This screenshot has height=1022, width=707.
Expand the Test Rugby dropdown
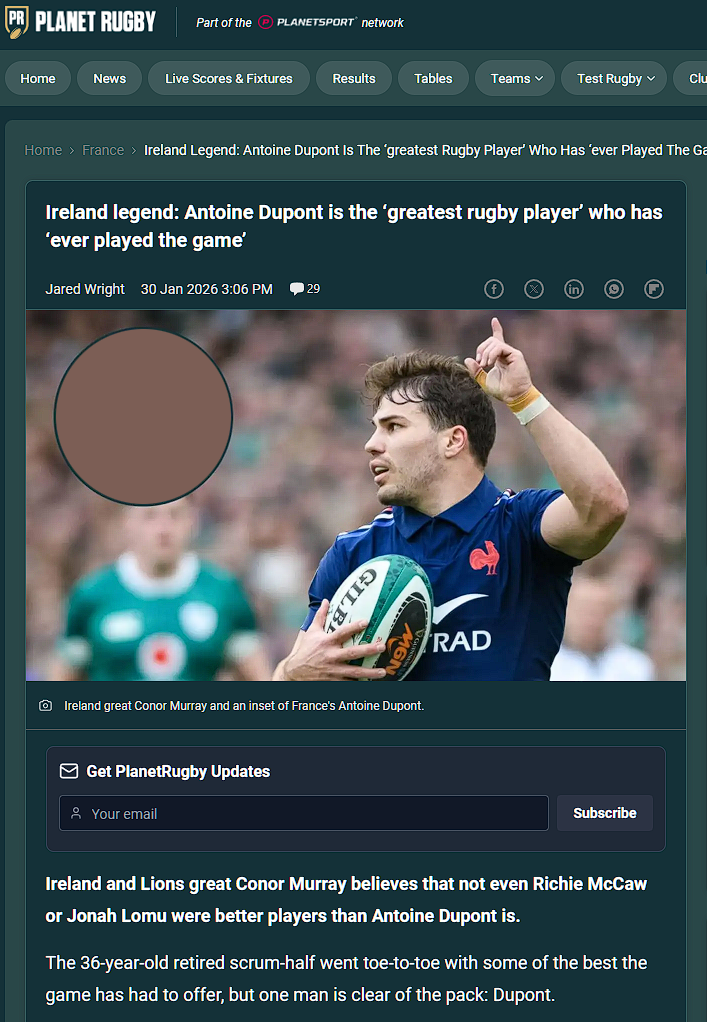point(614,78)
